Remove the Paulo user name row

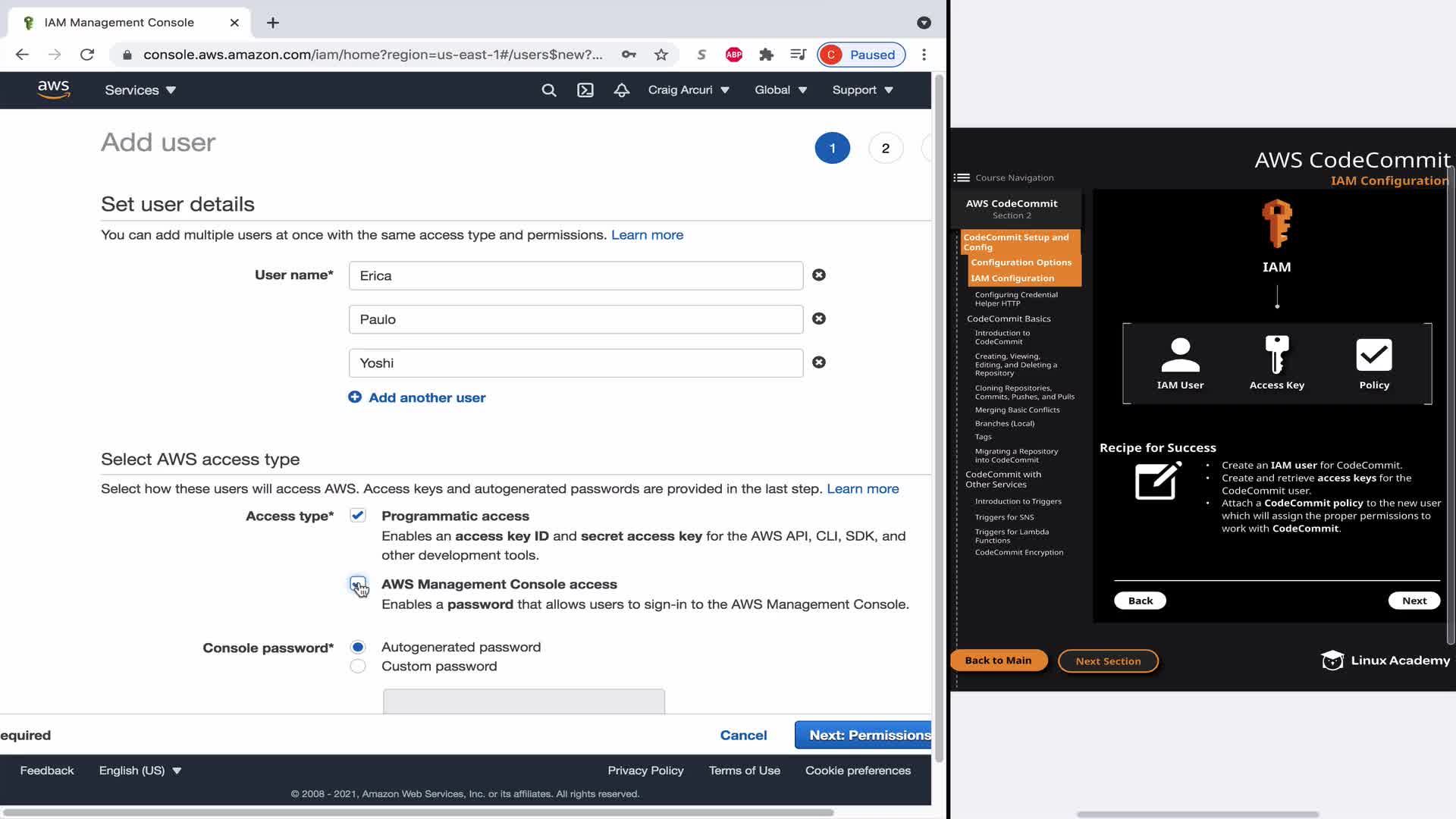[x=819, y=318]
